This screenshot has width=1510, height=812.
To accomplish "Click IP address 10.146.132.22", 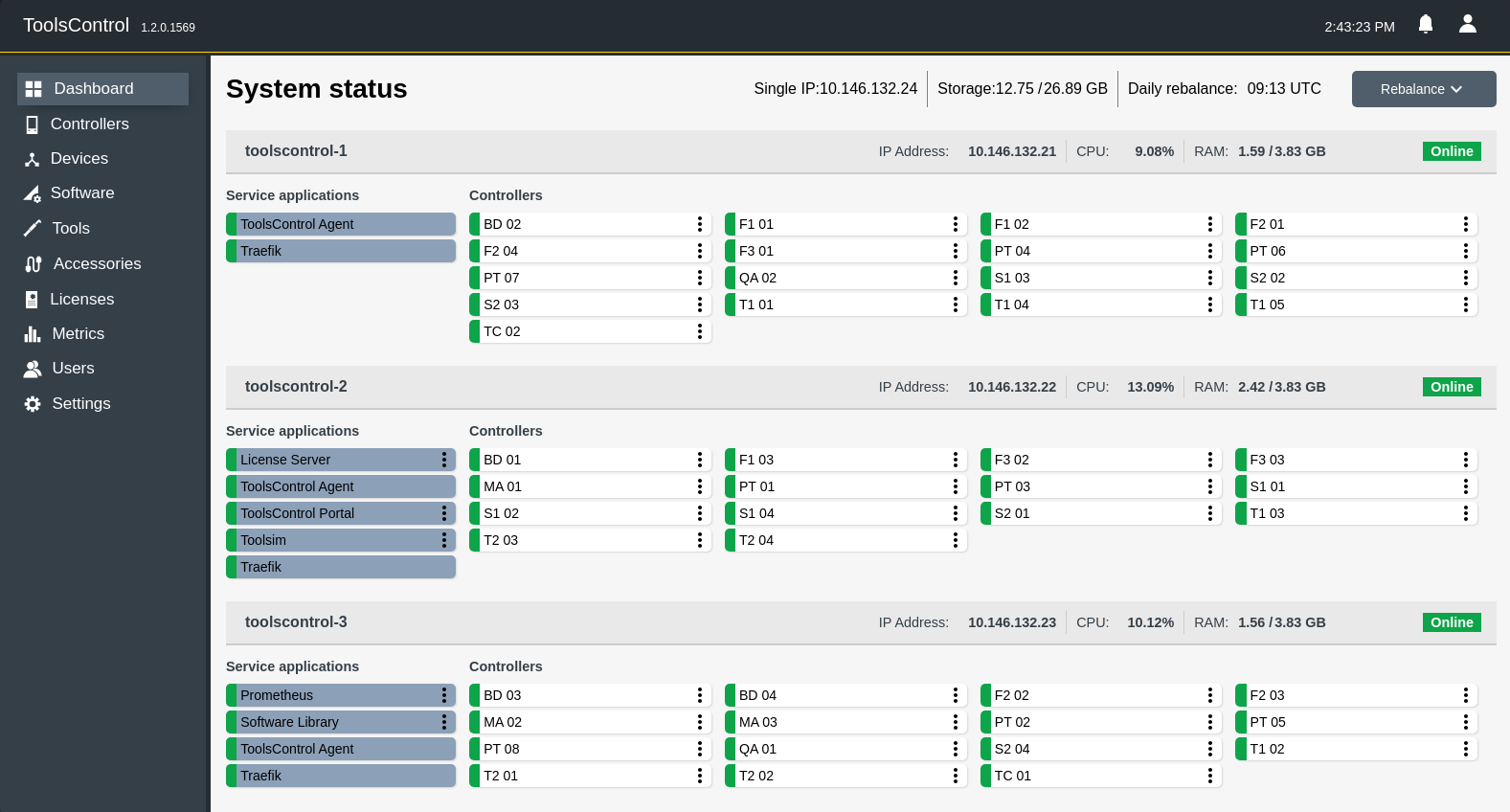I will pyautogui.click(x=1012, y=387).
